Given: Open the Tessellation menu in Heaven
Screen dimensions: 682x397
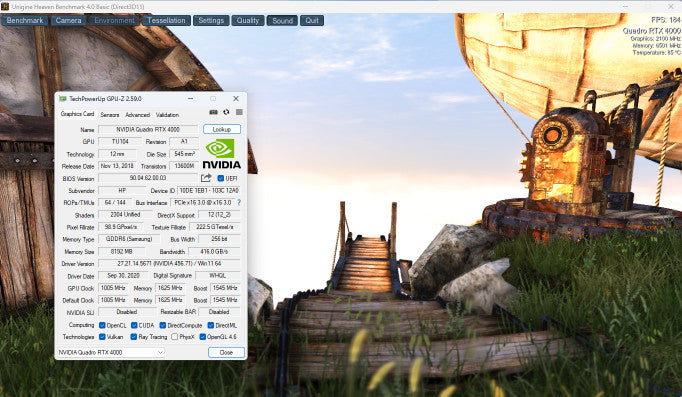Looking at the screenshot, I should [166, 20].
